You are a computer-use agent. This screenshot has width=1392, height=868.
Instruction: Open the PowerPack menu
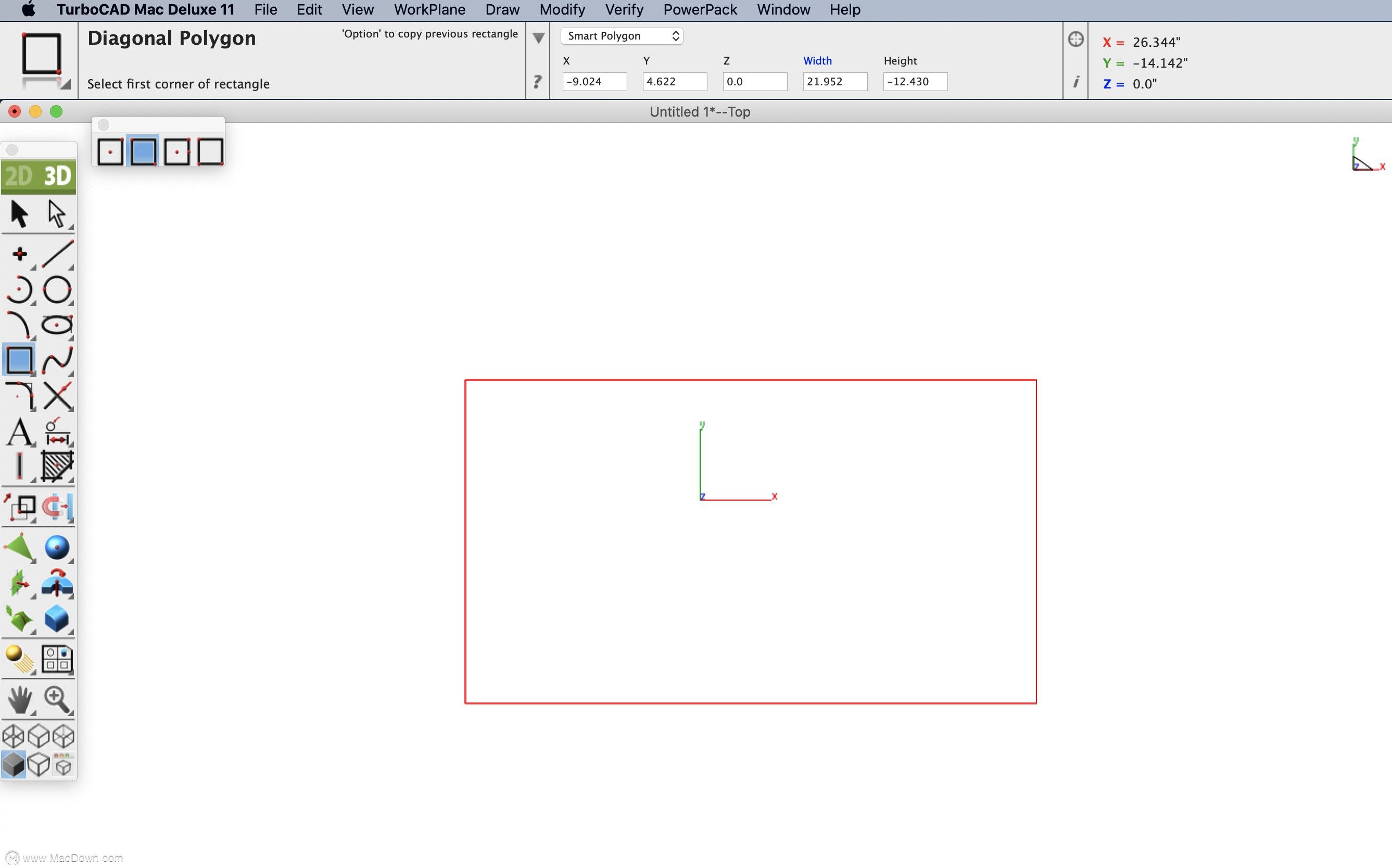[700, 10]
